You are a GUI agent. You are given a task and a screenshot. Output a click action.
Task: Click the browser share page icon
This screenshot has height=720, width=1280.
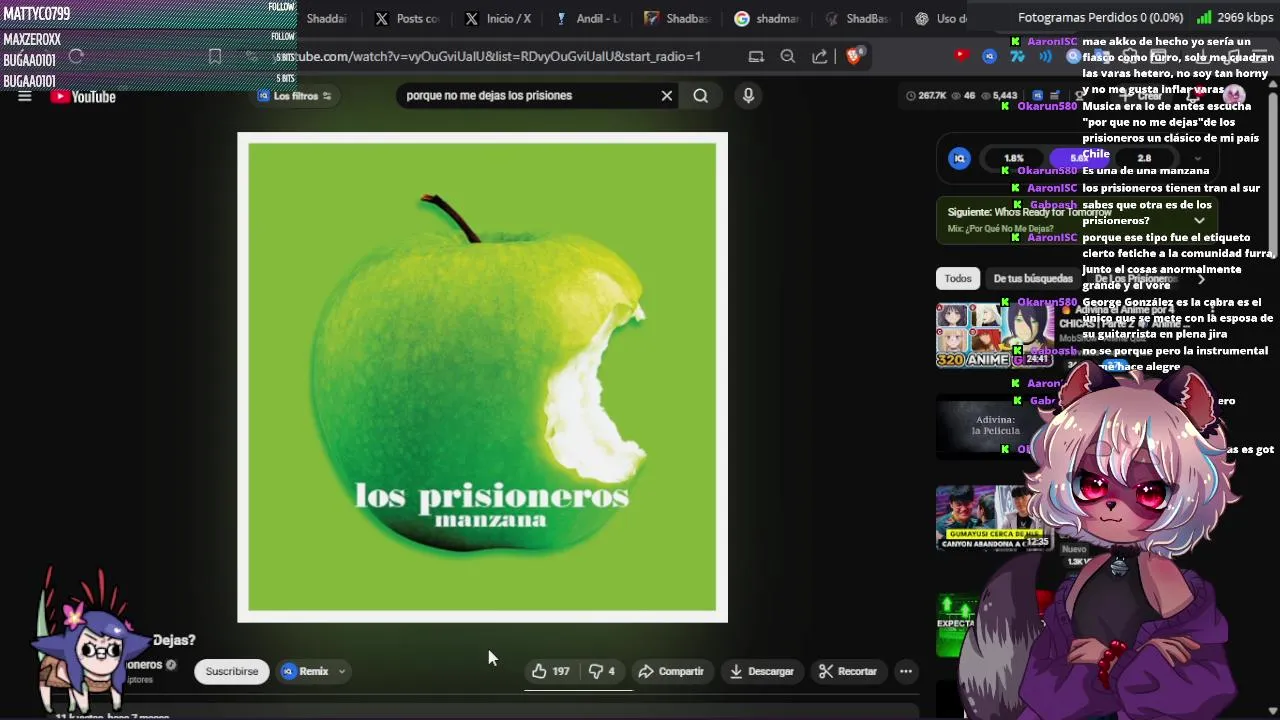click(820, 57)
